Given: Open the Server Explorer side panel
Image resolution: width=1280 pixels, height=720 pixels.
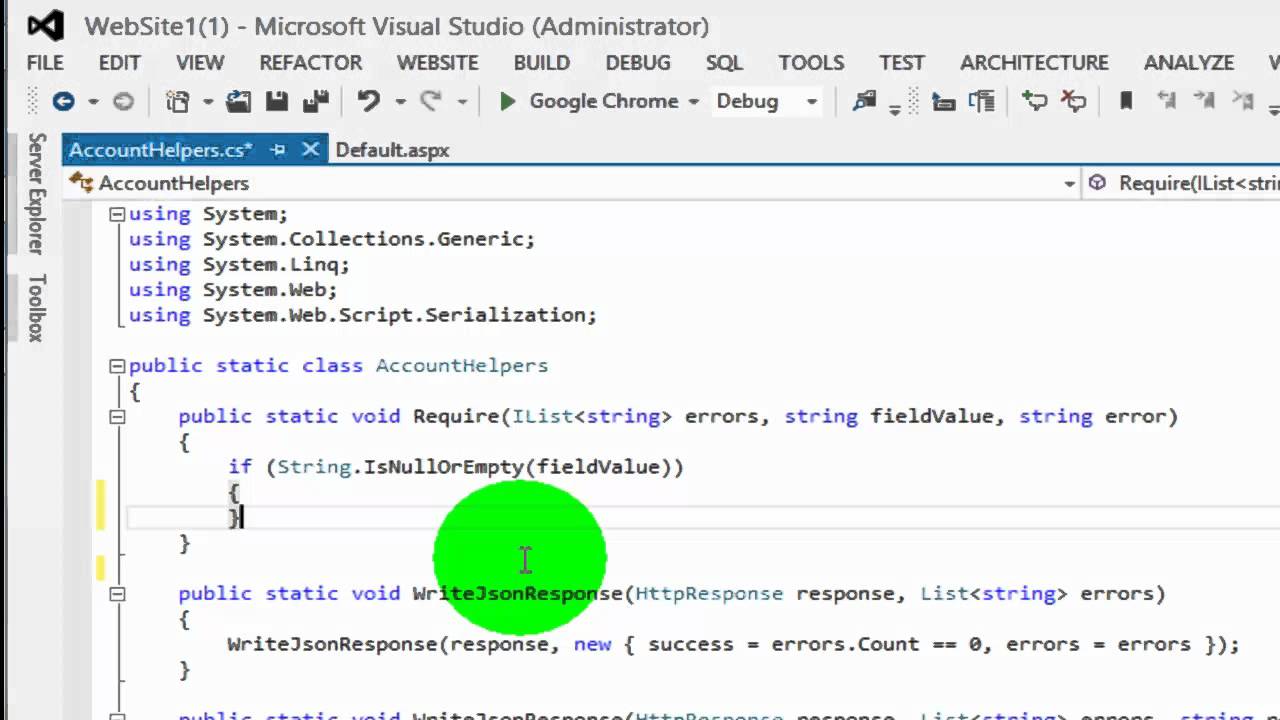Looking at the screenshot, I should pos(36,193).
